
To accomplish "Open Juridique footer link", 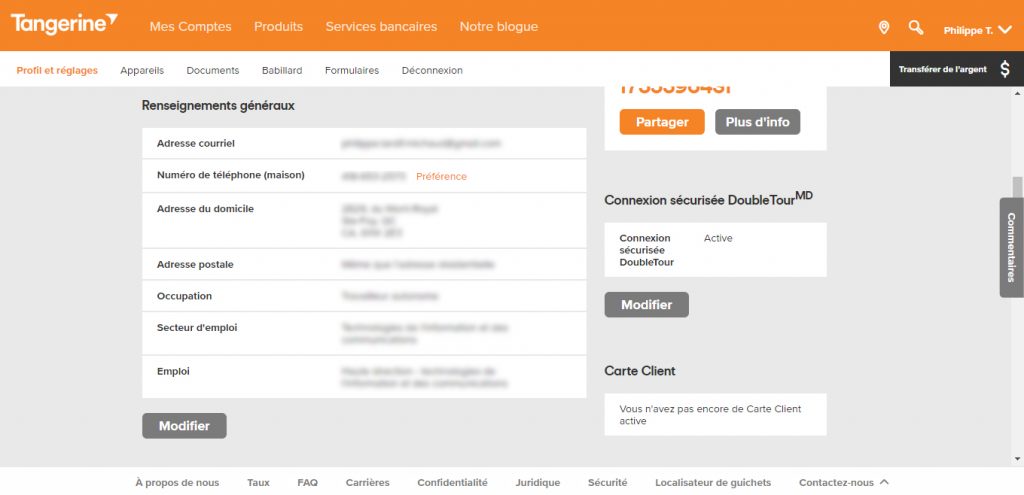I will 538,483.
